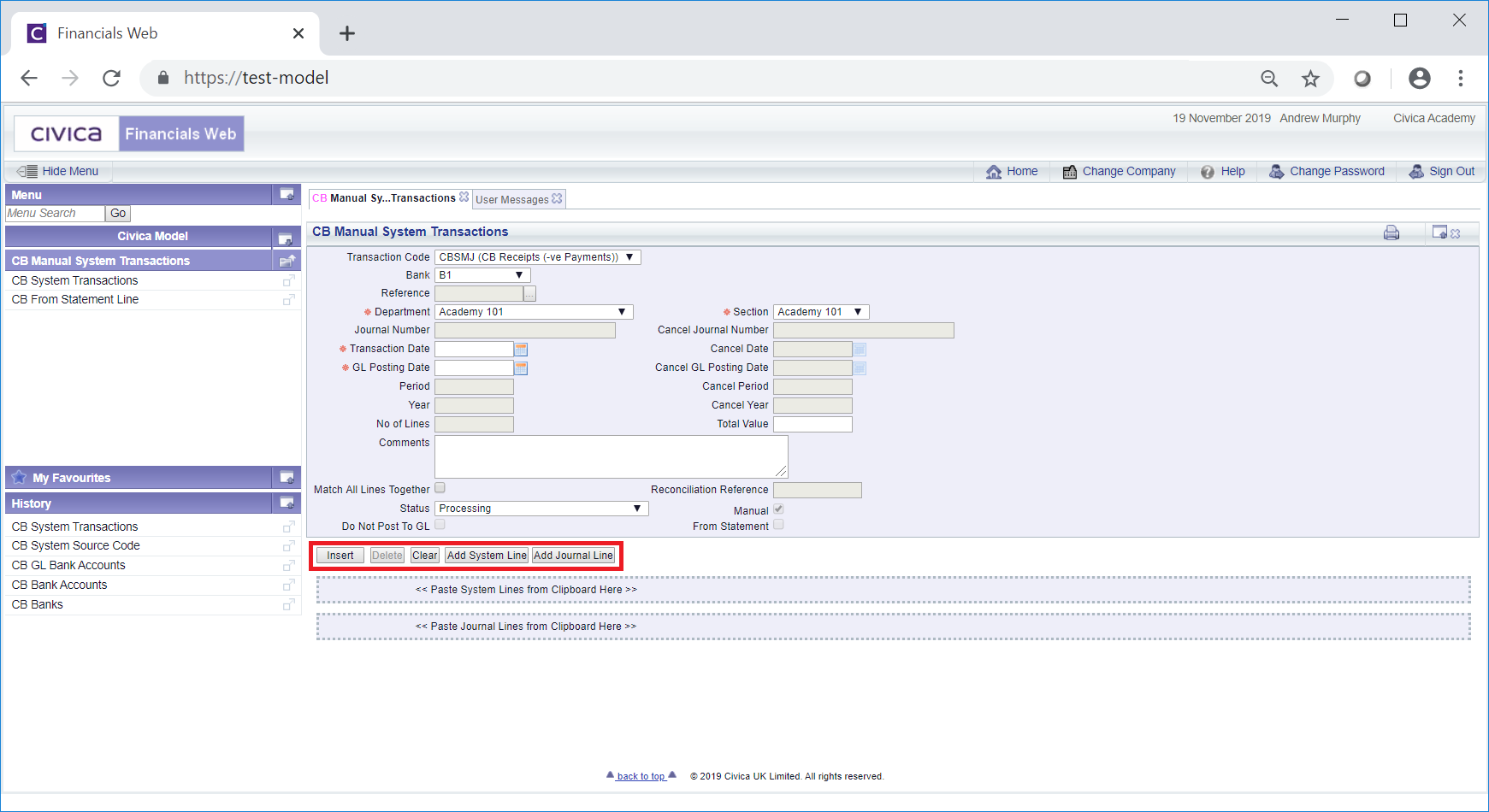
Task: Click the detach window icon in panel header
Action: 1440,232
